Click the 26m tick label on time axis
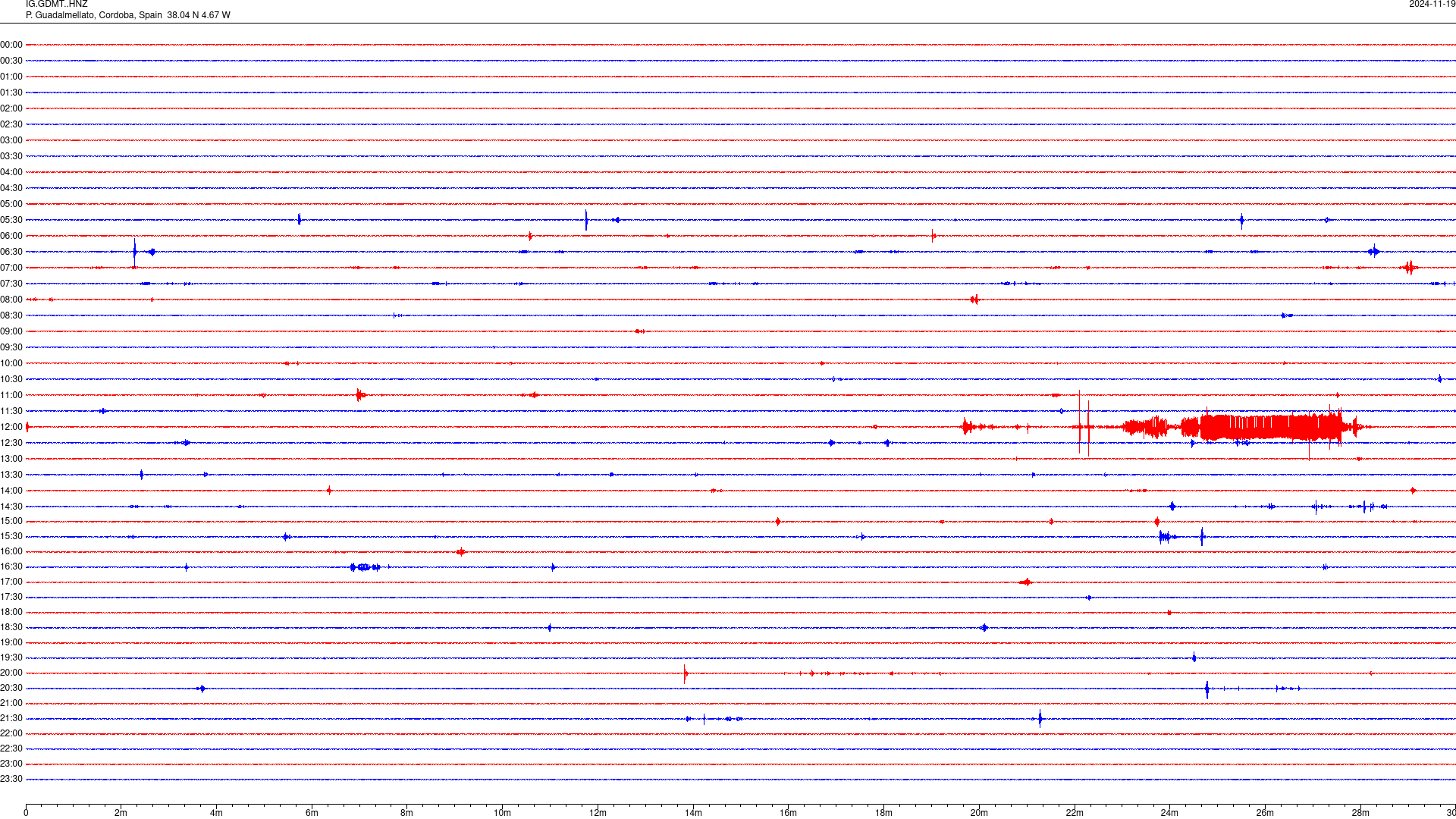 (1265, 813)
